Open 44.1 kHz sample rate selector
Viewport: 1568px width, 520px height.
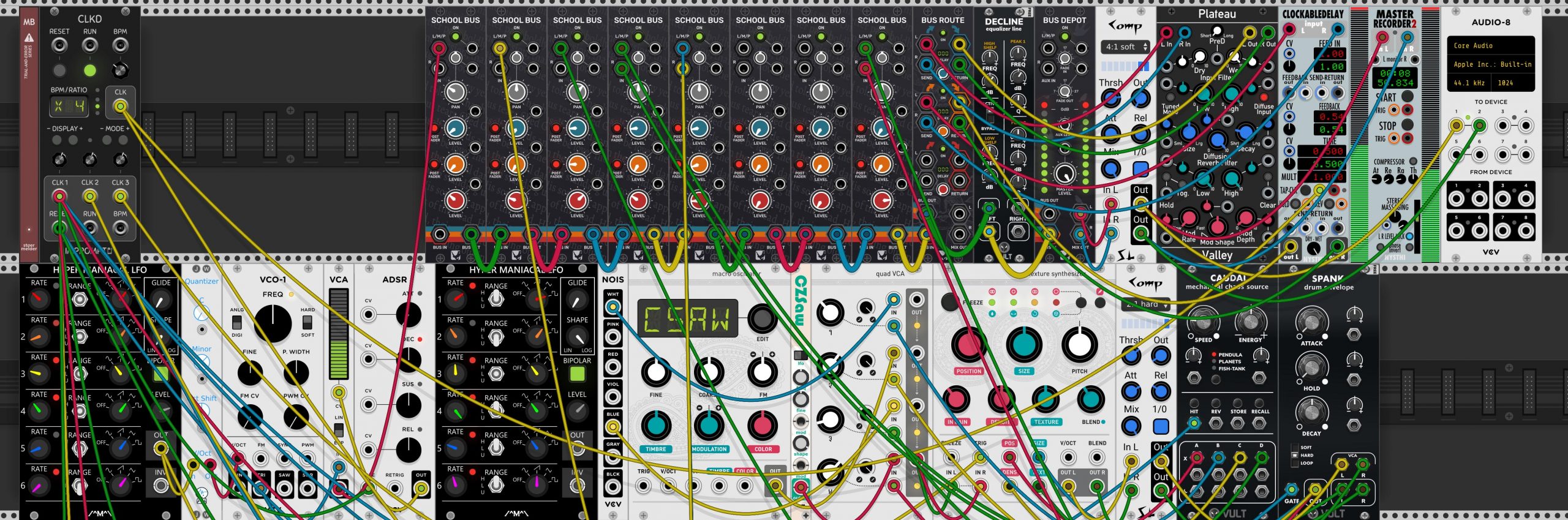1469,83
